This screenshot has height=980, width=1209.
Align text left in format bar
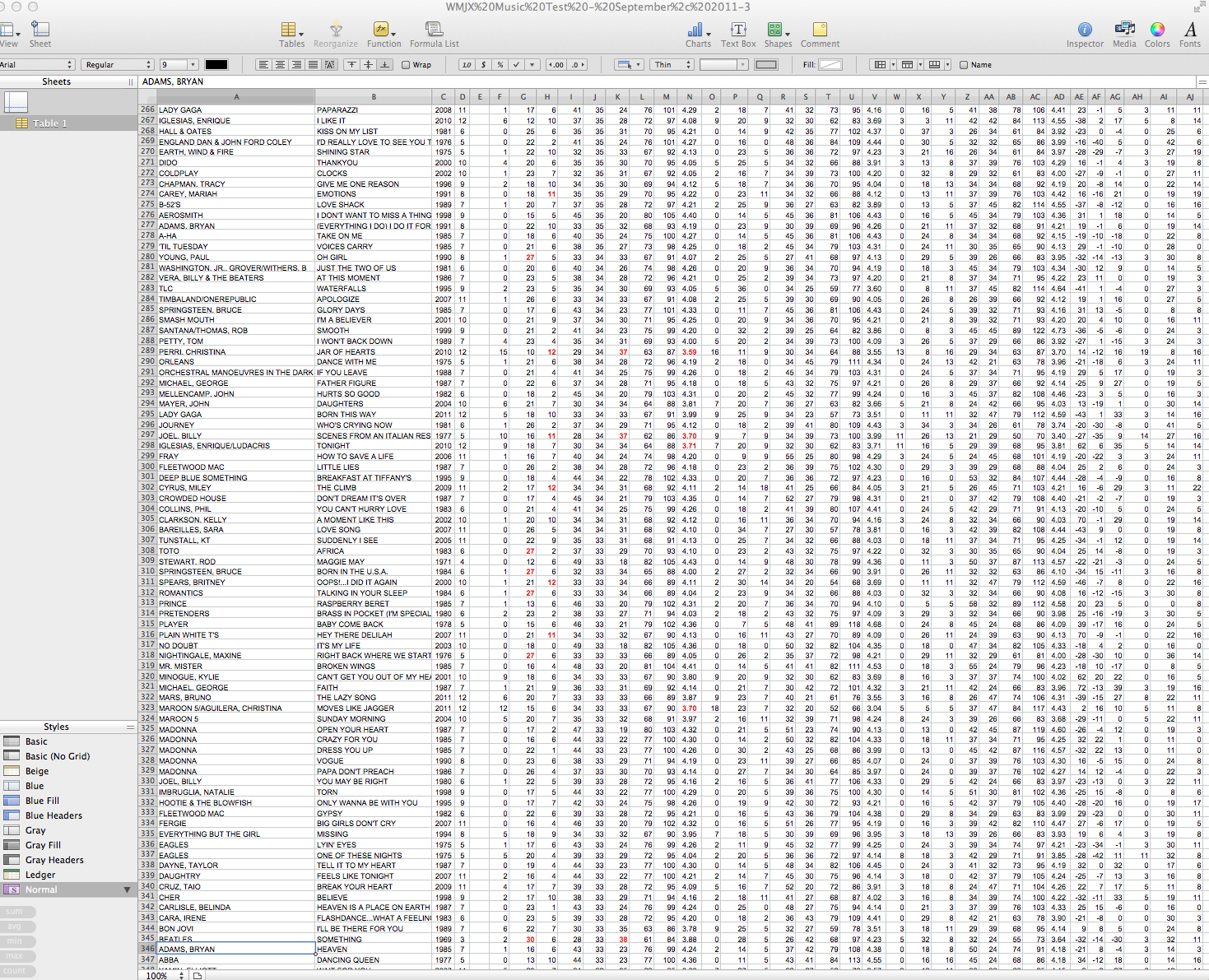click(x=263, y=64)
